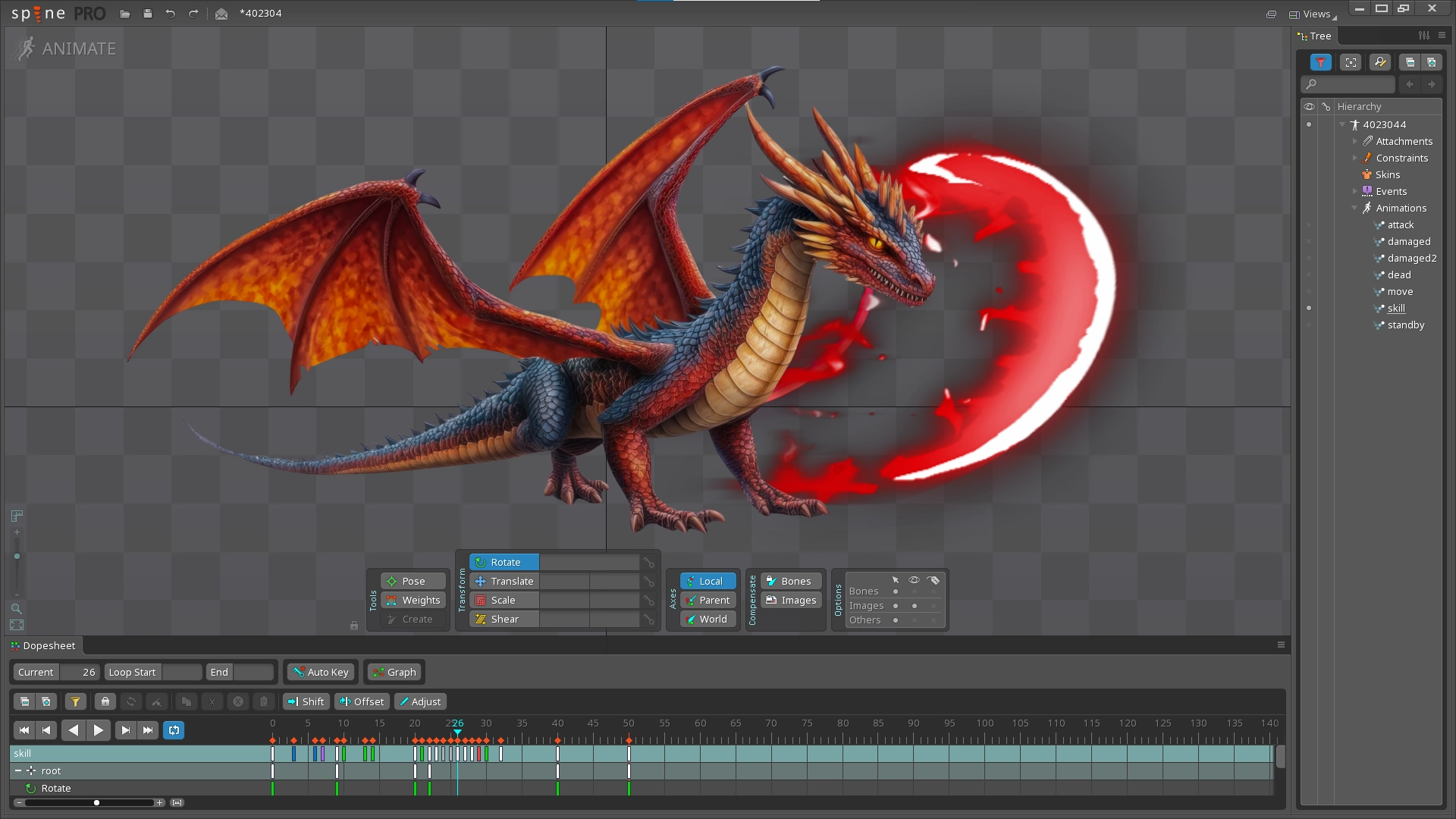Click Tree center-on-selection icon
This screenshot has height=819, width=1456.
1351,62
